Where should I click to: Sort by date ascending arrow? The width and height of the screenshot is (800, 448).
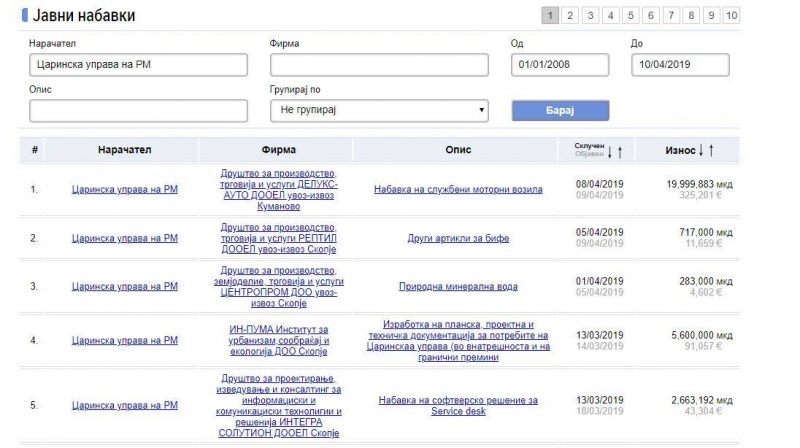point(621,151)
